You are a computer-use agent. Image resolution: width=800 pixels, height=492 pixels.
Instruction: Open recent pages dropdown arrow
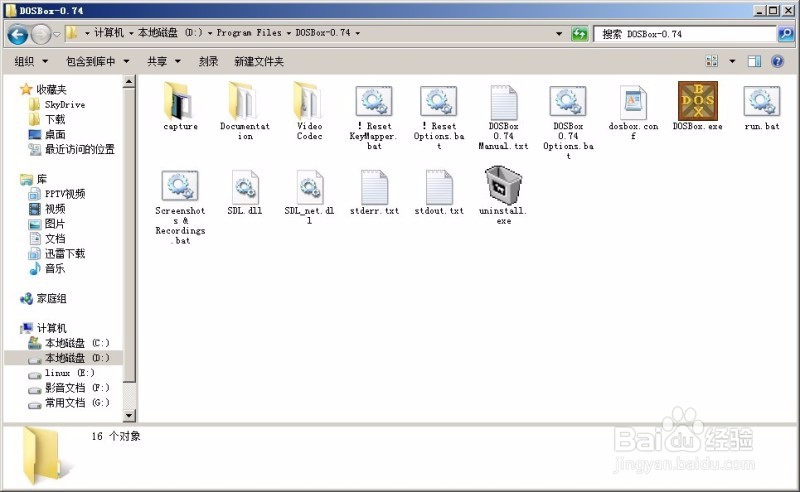57,34
